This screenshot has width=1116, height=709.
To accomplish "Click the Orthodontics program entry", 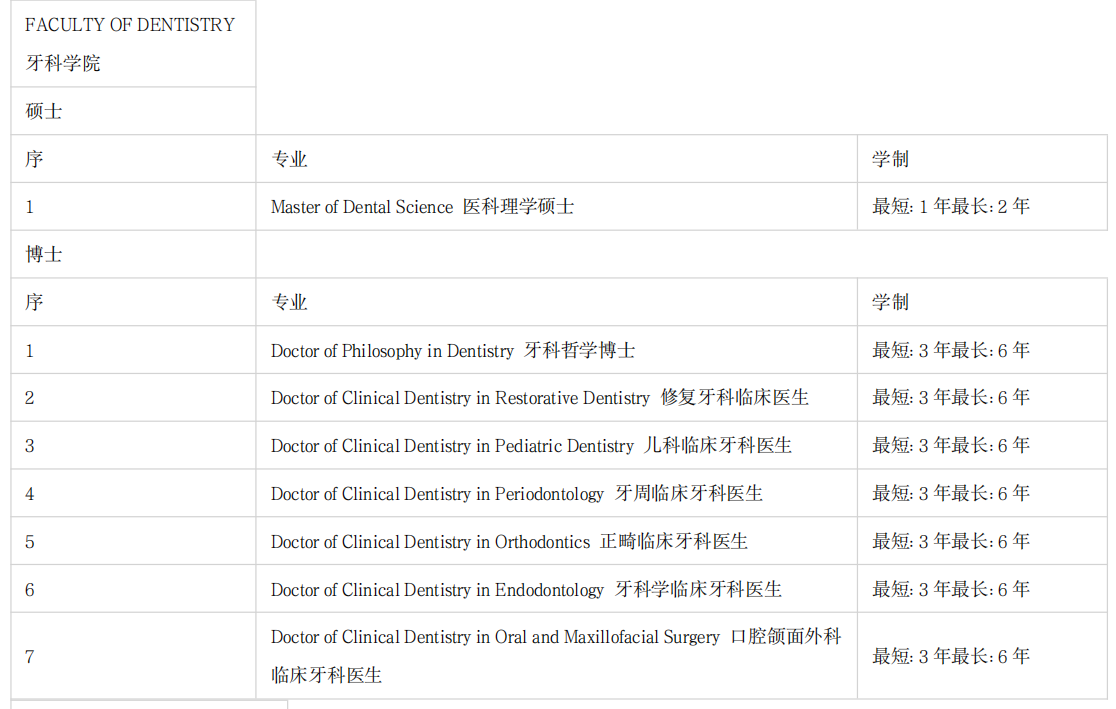I will pyautogui.click(x=509, y=542).
